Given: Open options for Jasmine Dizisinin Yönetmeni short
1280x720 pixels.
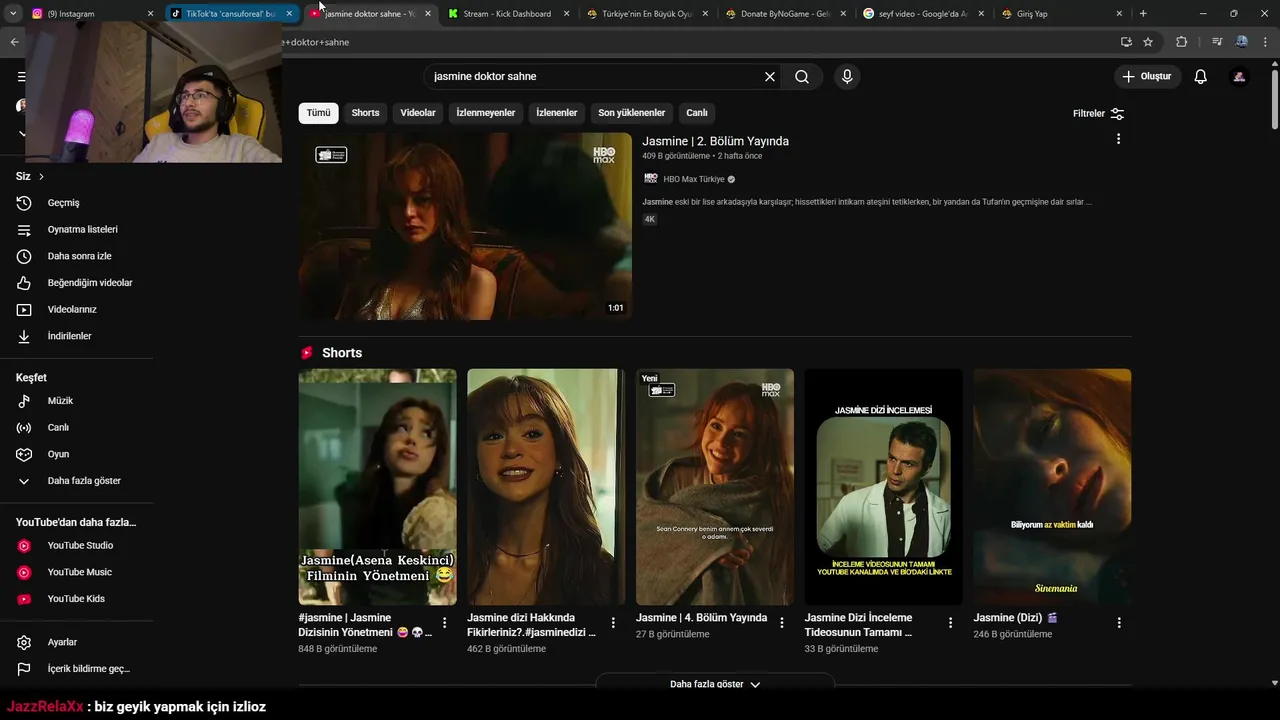Looking at the screenshot, I should click(445, 623).
